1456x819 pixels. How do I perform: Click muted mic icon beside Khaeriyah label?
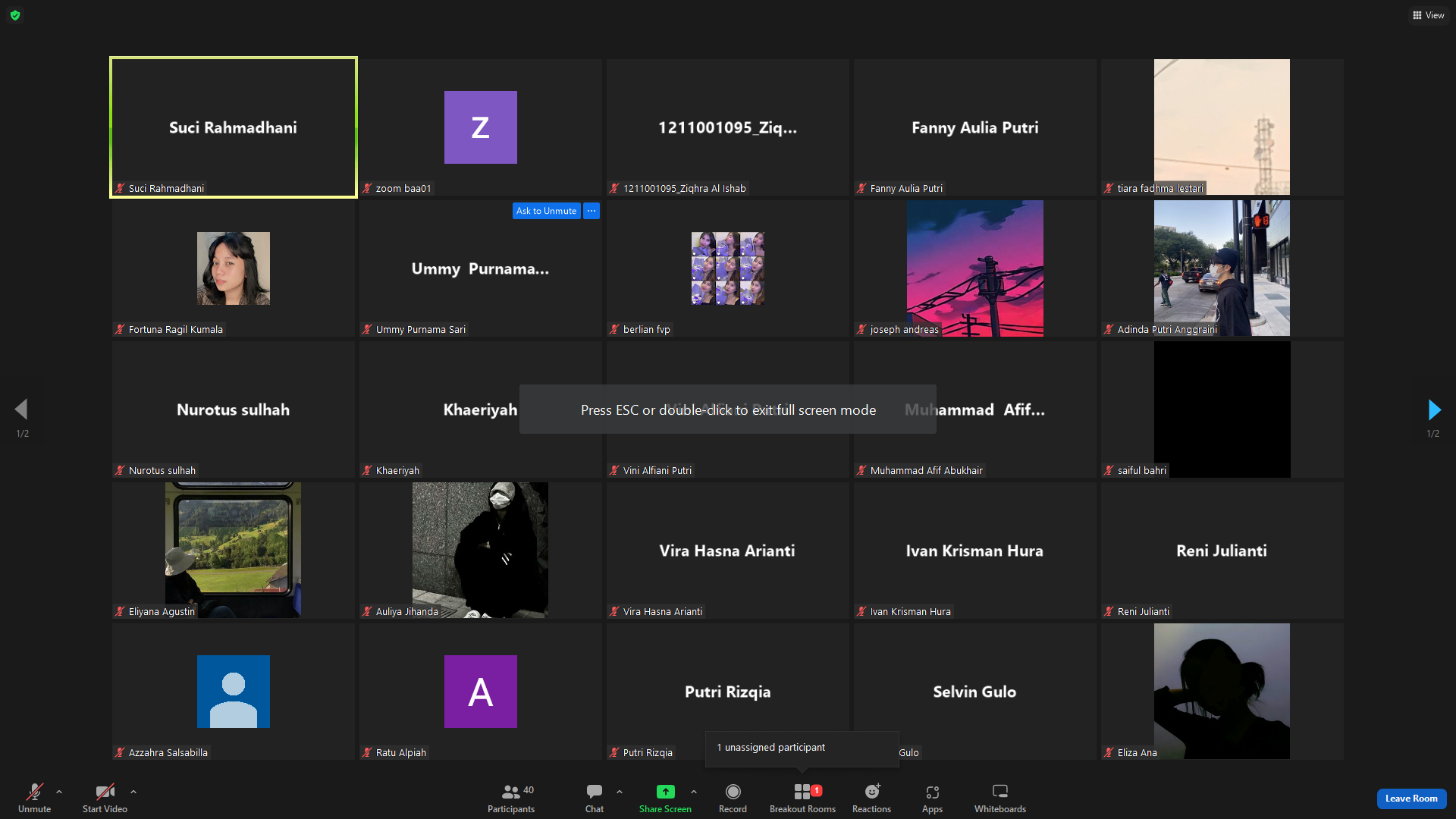(x=367, y=470)
